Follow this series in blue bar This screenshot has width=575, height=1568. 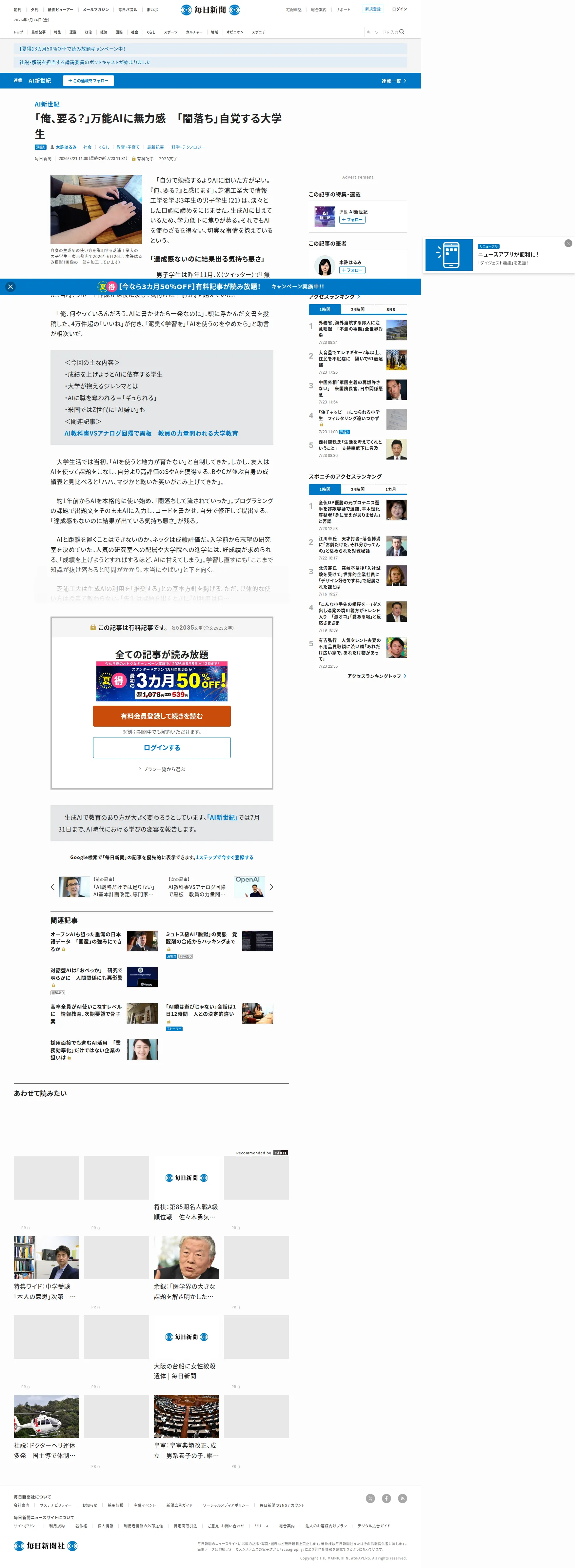point(88,81)
